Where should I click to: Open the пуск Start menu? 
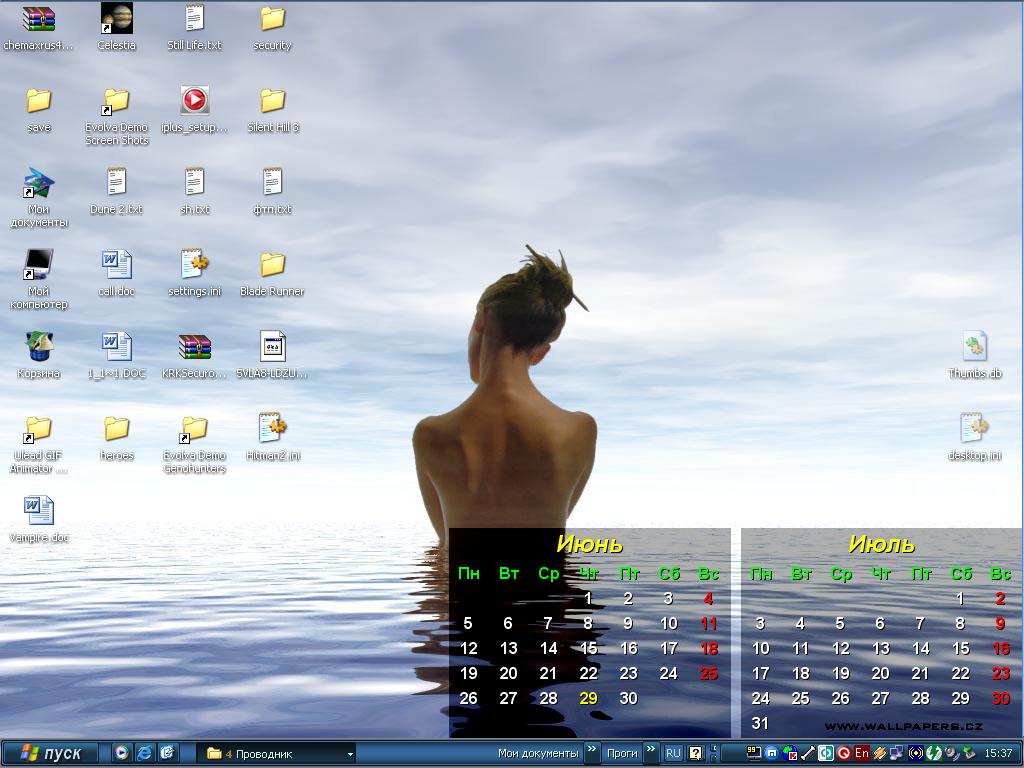tap(51, 753)
